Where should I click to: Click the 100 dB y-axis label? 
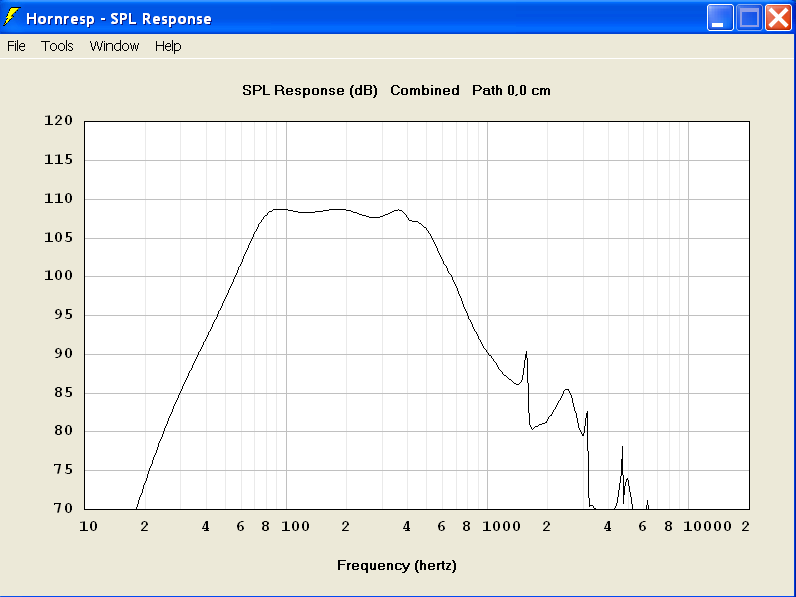click(58, 276)
